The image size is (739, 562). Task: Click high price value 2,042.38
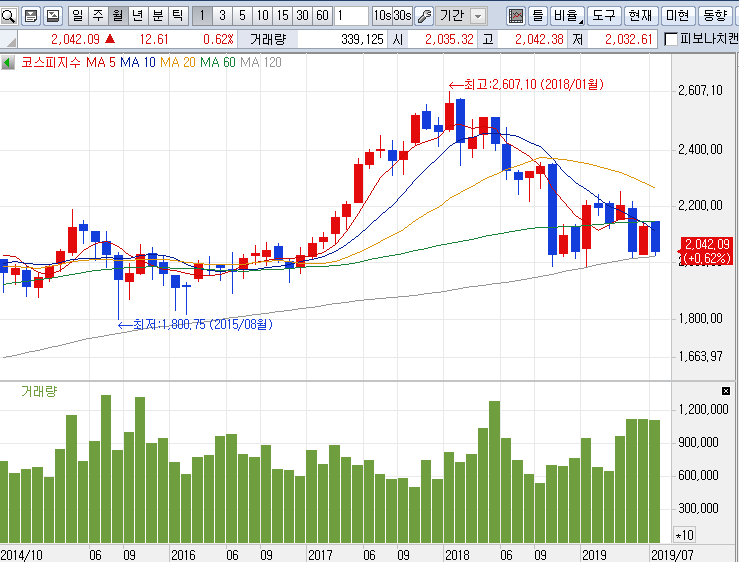pos(539,39)
